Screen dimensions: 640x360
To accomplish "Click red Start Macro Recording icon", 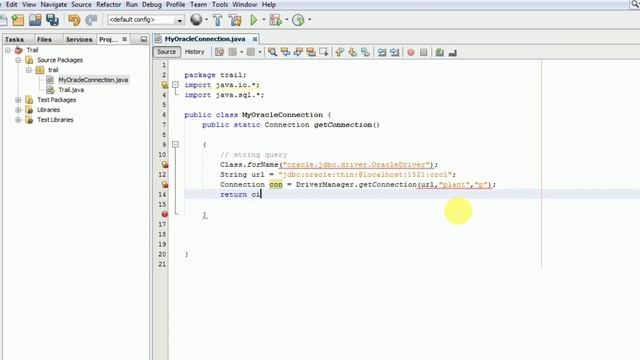I will pos(411,52).
